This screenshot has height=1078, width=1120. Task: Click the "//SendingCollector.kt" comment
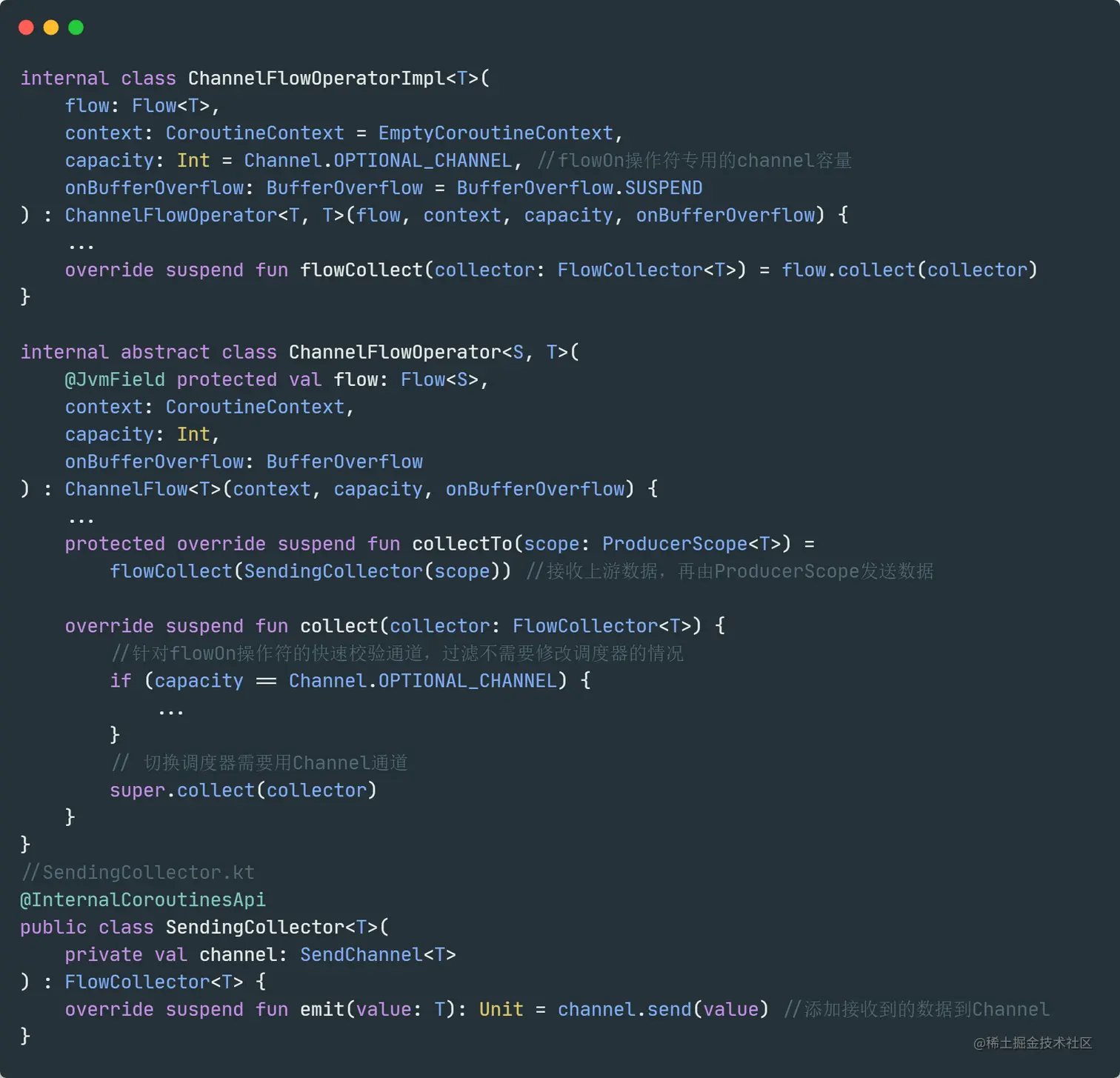point(138,874)
